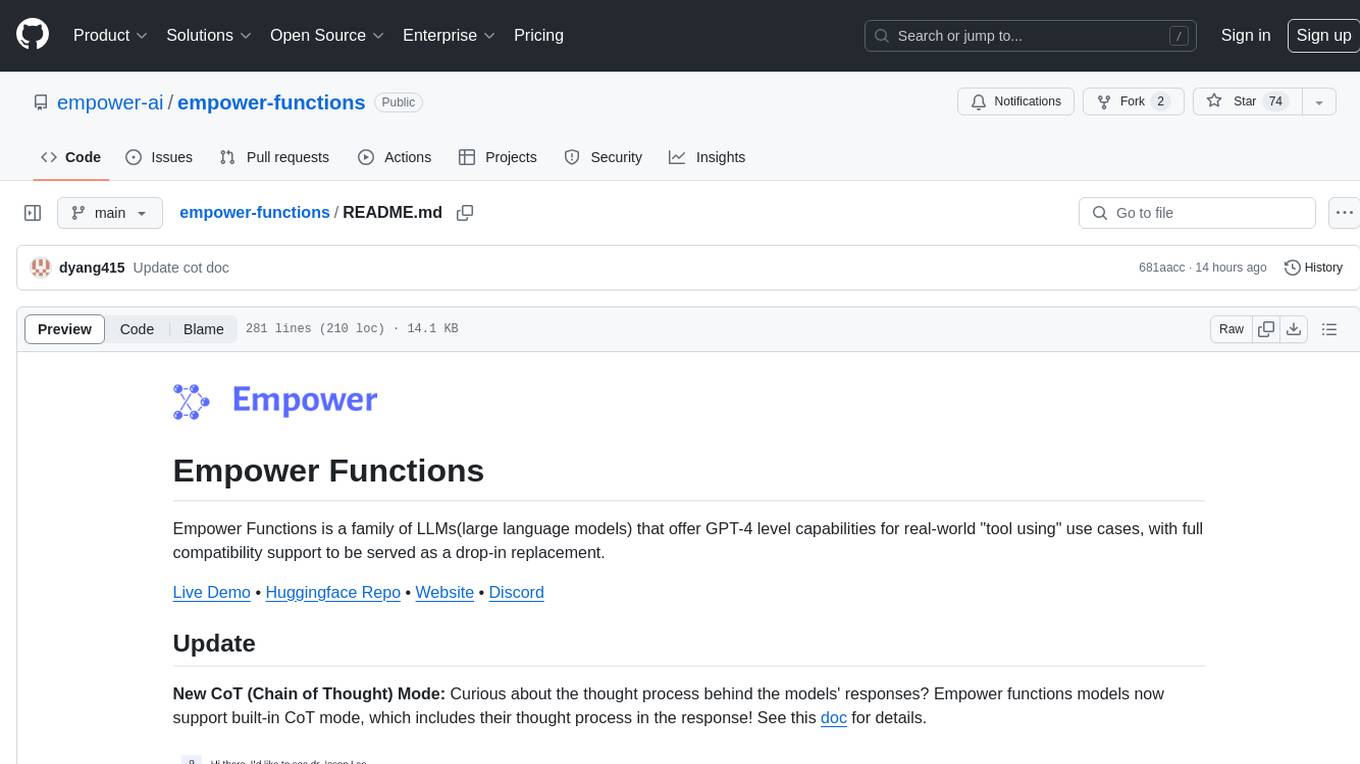Download the raw file
Screen dimensions: 1360x764
pos(1293,329)
